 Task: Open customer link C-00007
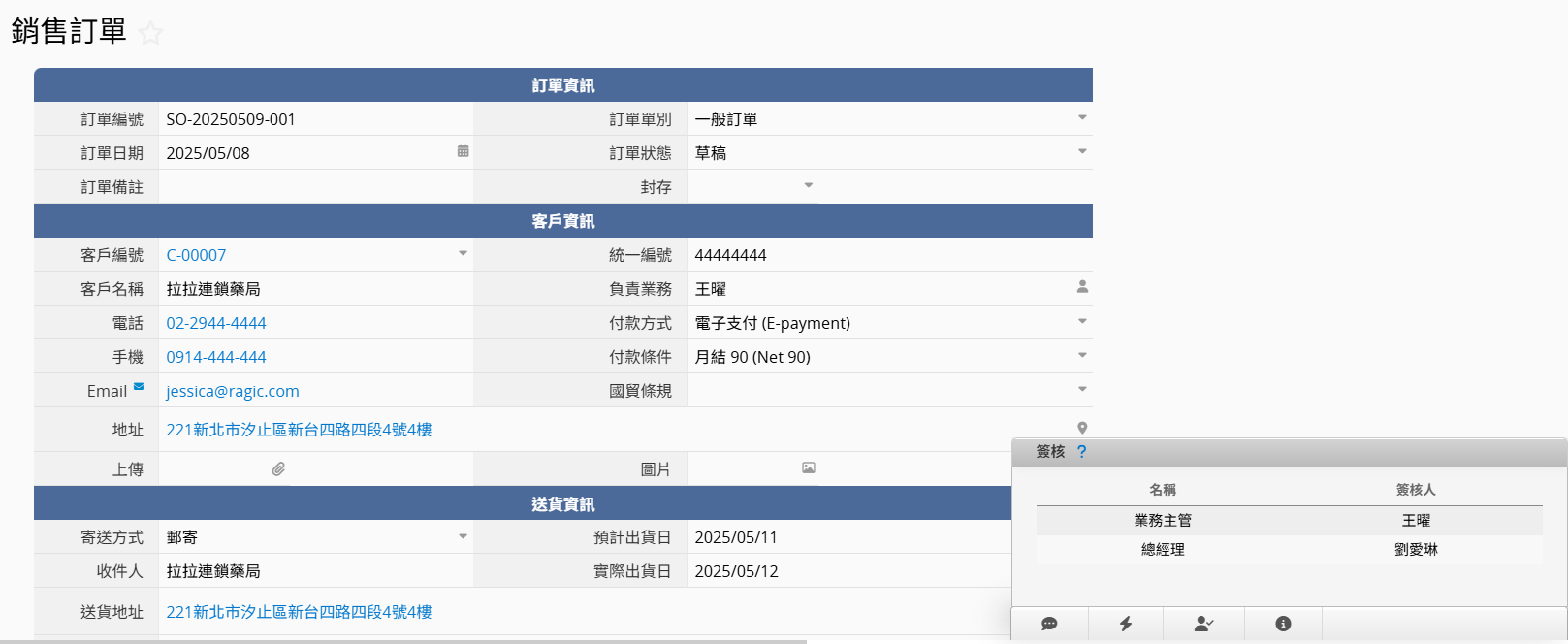point(196,255)
